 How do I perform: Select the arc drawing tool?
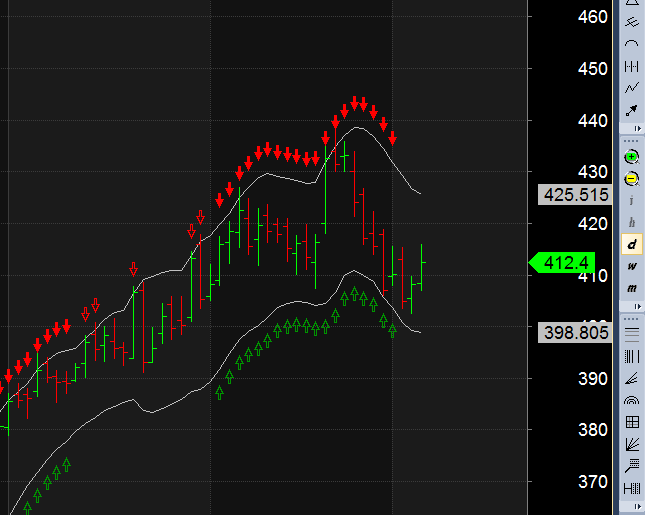coord(631,44)
